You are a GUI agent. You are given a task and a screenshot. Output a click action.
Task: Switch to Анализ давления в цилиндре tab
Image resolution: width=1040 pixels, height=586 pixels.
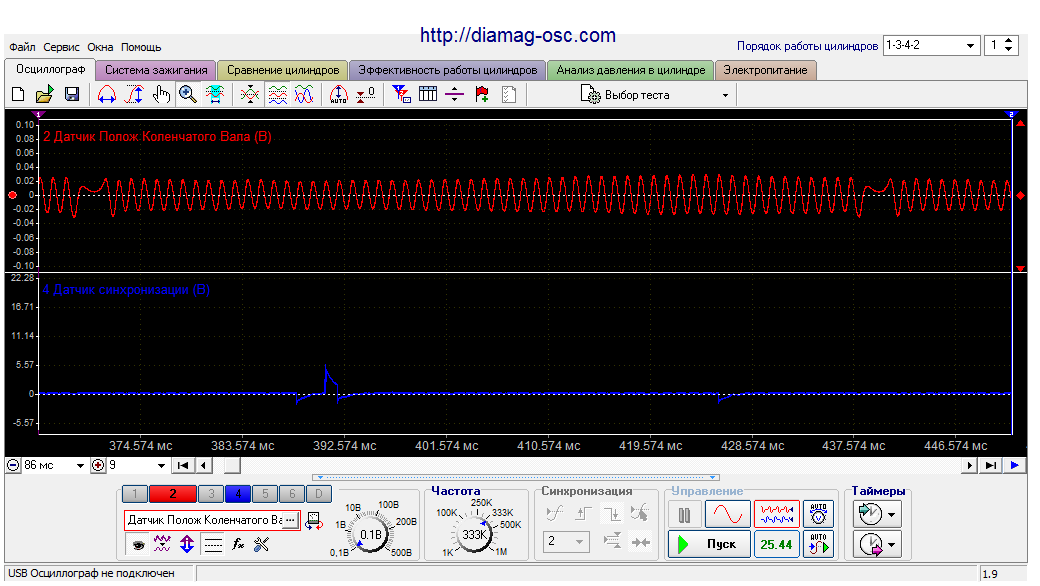click(x=631, y=70)
